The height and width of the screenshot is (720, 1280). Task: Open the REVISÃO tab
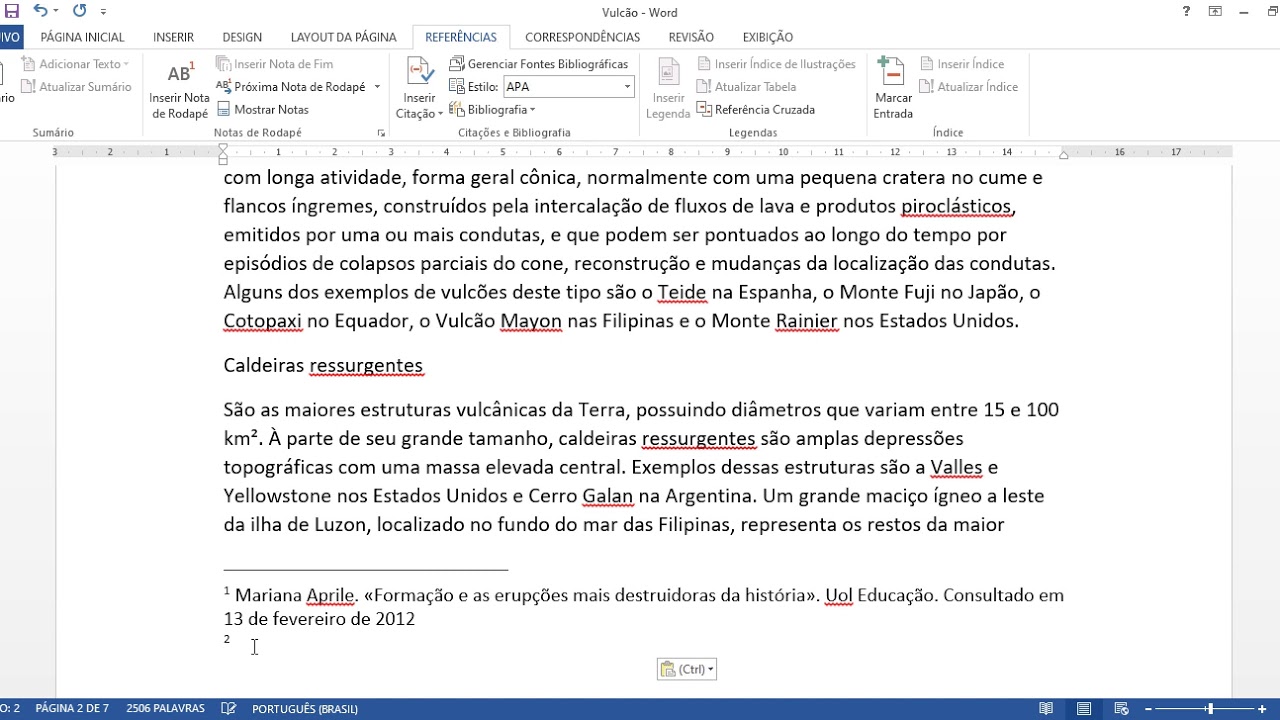pos(691,37)
